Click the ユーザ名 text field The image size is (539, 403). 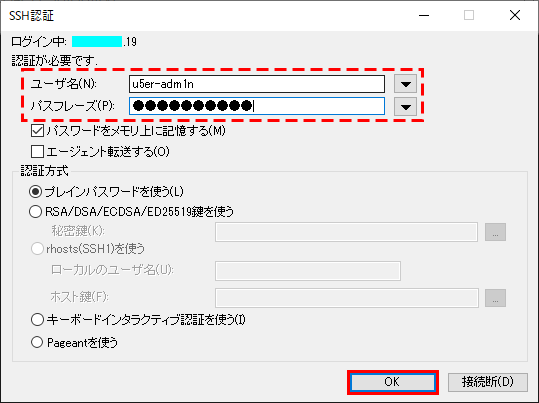pyautogui.click(x=257, y=84)
